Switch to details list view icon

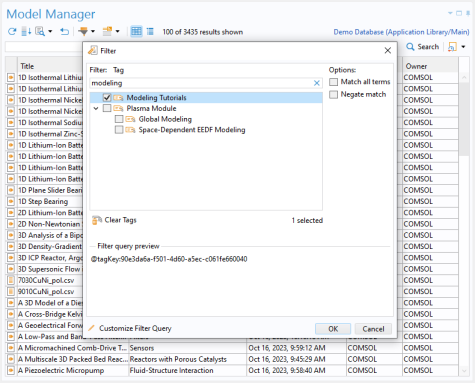[150, 32]
